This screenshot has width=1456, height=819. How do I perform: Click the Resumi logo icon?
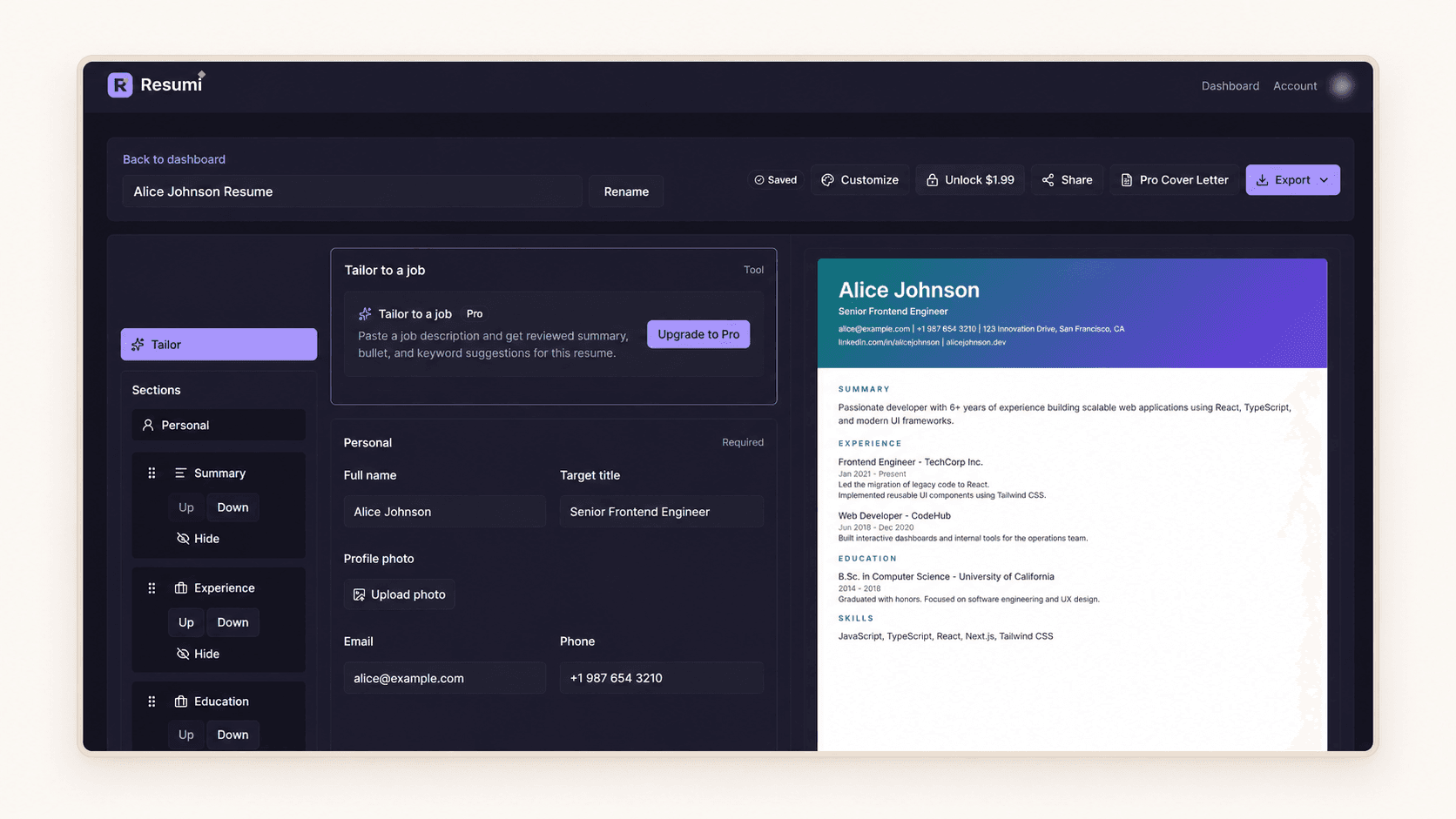coord(120,85)
